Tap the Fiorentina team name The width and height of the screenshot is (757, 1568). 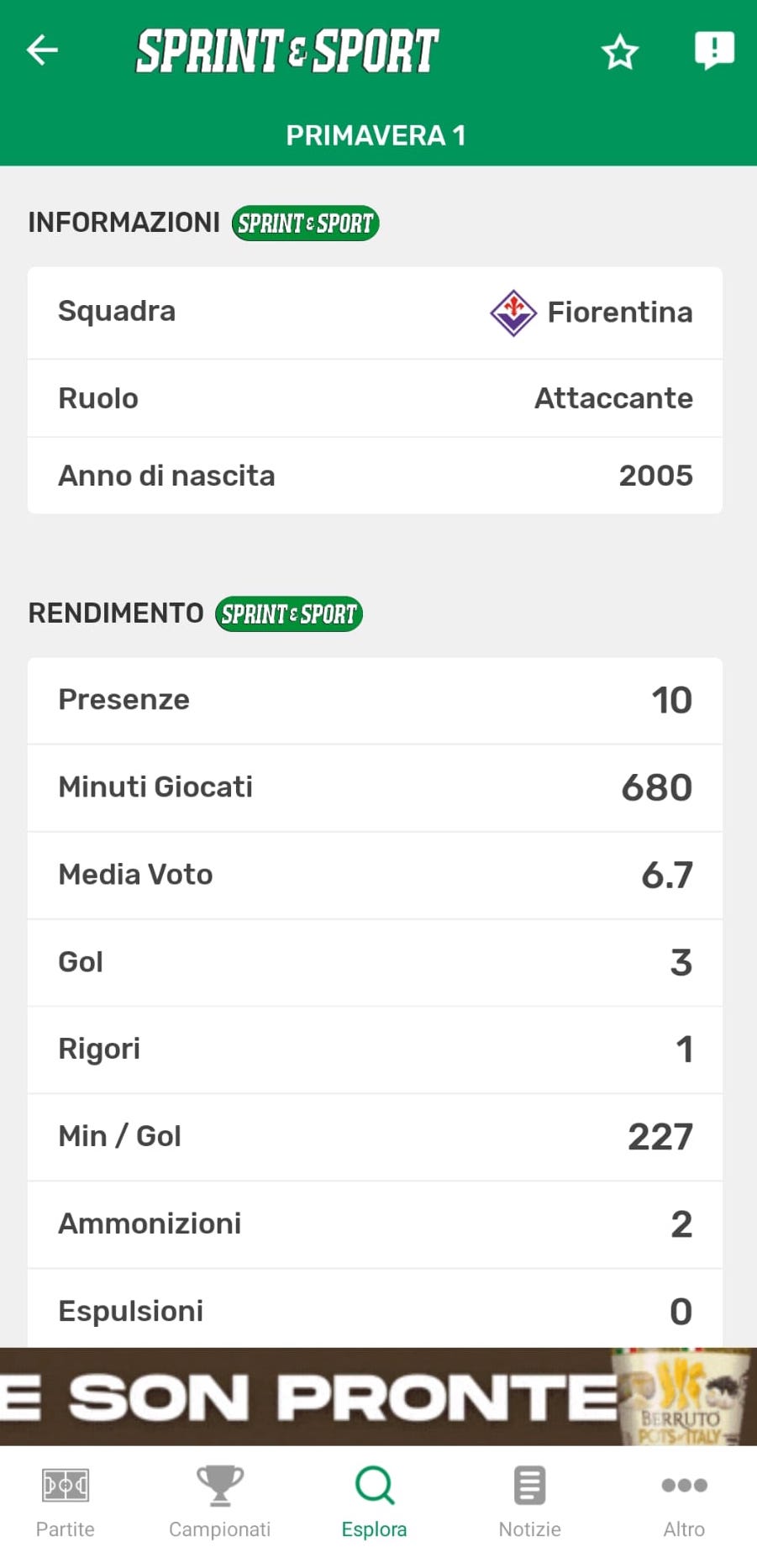(x=620, y=313)
